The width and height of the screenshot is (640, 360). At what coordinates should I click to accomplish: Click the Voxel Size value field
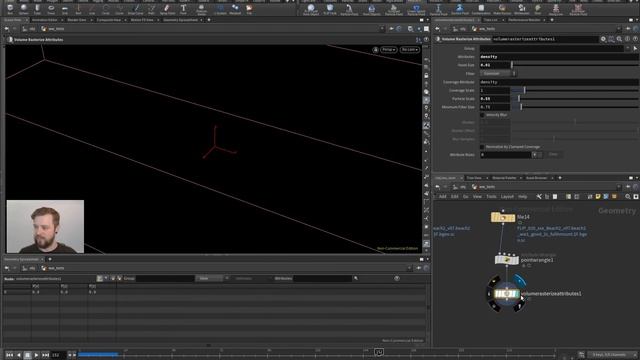click(495, 65)
